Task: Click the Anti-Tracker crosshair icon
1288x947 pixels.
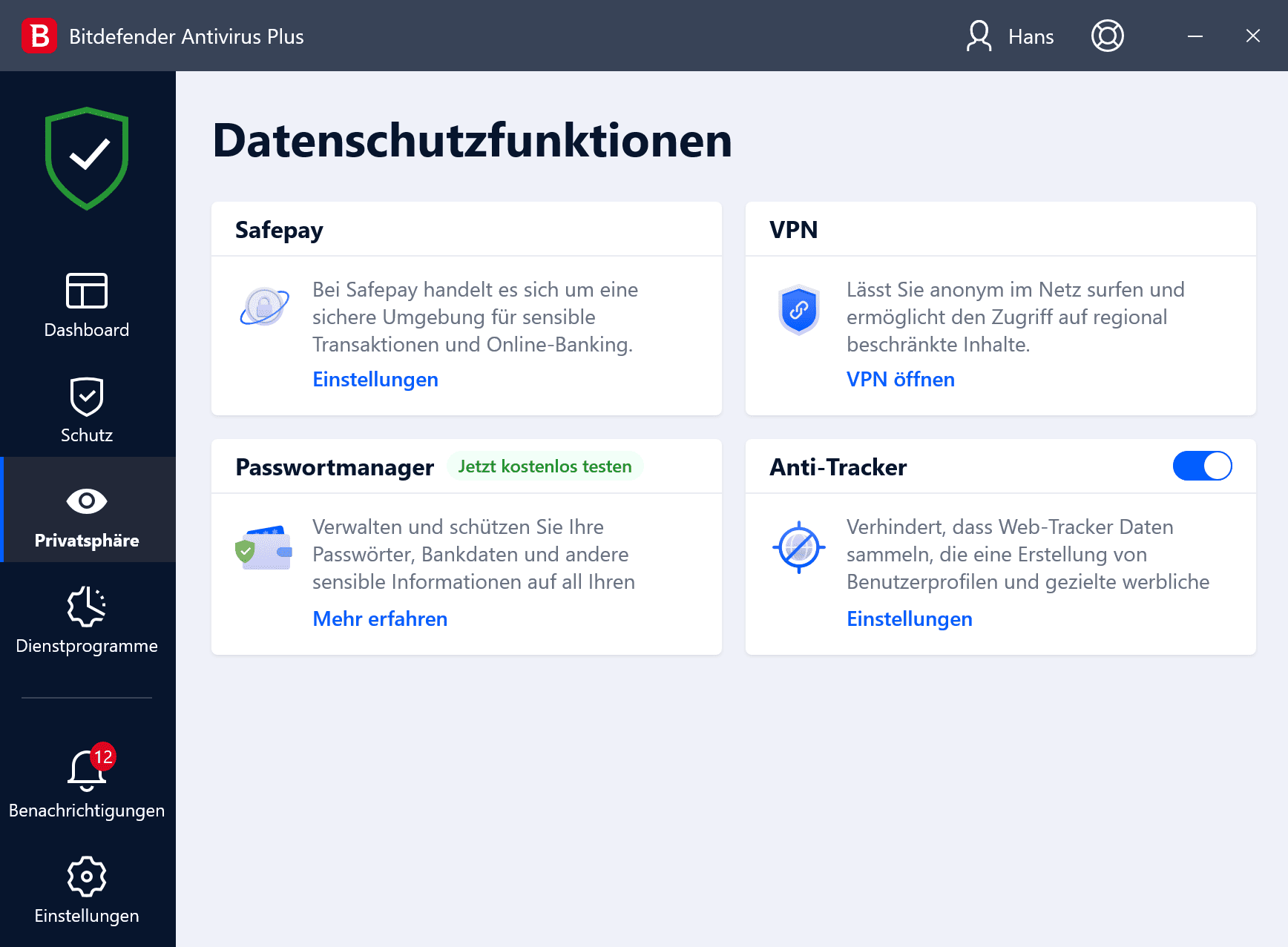Action: pyautogui.click(x=799, y=547)
